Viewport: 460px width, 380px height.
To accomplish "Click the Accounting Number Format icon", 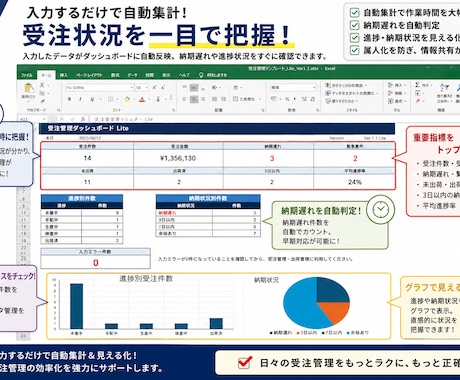I will 274,99.
